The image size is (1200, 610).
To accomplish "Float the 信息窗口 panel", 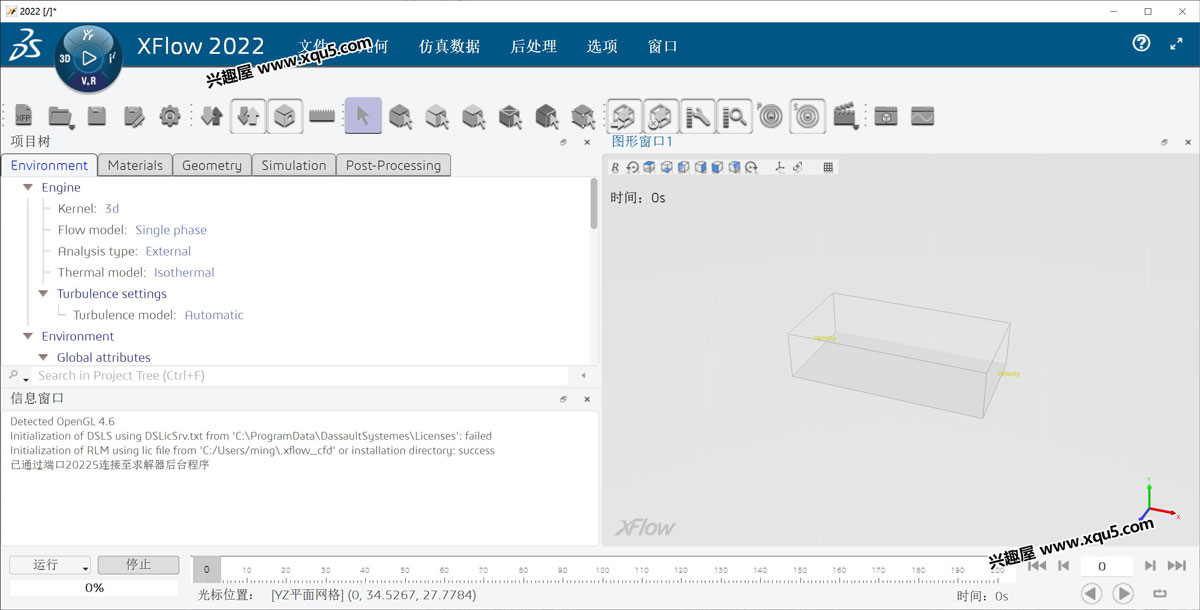I will [564, 399].
